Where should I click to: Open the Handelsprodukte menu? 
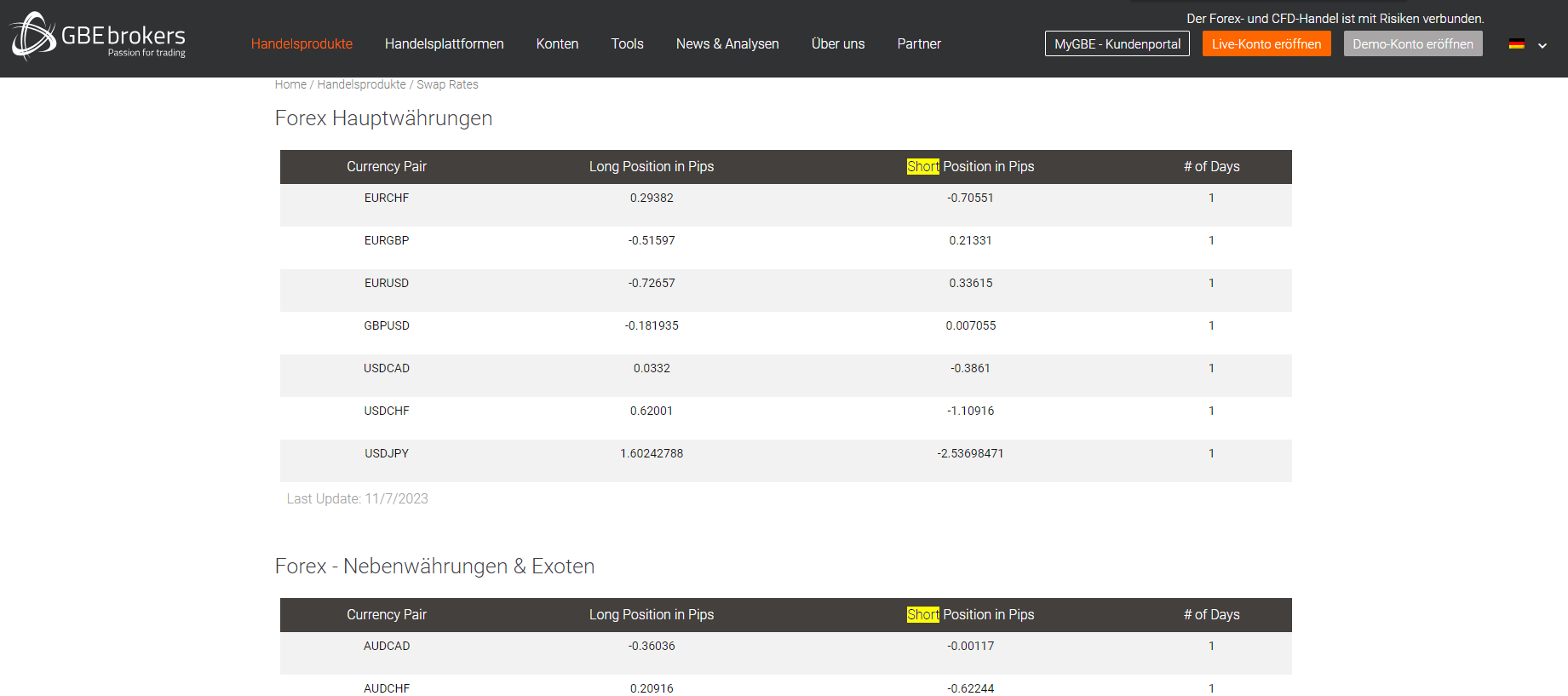coord(302,43)
